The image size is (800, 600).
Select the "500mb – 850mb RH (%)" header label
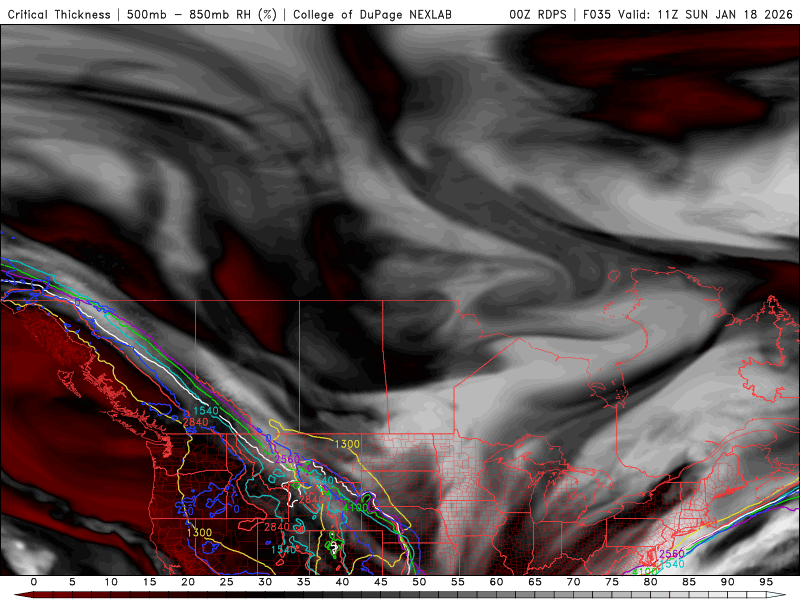pyautogui.click(x=202, y=14)
